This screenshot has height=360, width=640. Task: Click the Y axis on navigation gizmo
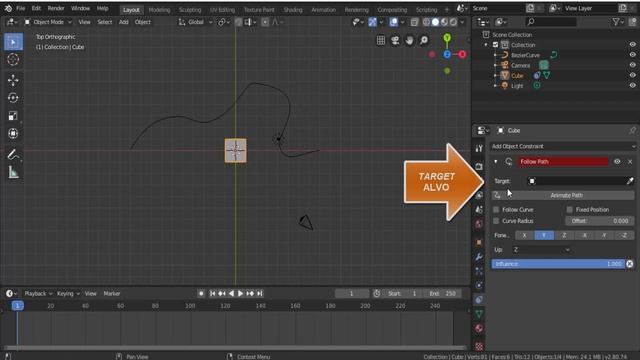click(447, 38)
